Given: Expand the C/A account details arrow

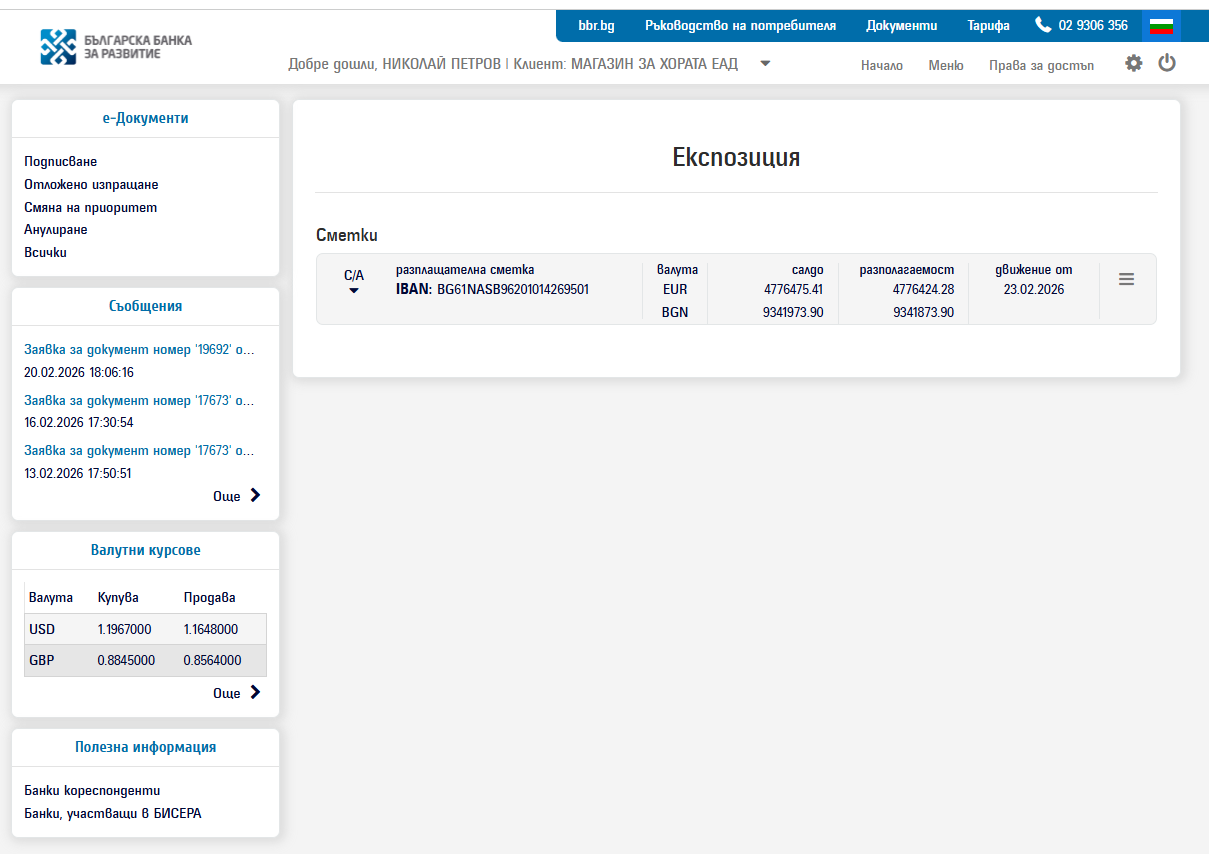Looking at the screenshot, I should (354, 291).
